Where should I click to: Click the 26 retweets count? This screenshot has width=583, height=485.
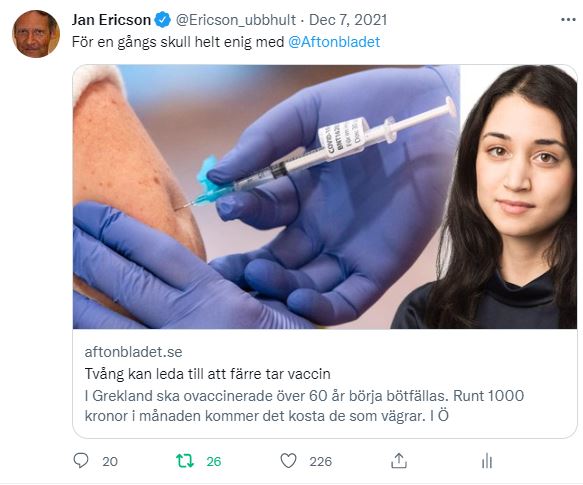coord(214,462)
